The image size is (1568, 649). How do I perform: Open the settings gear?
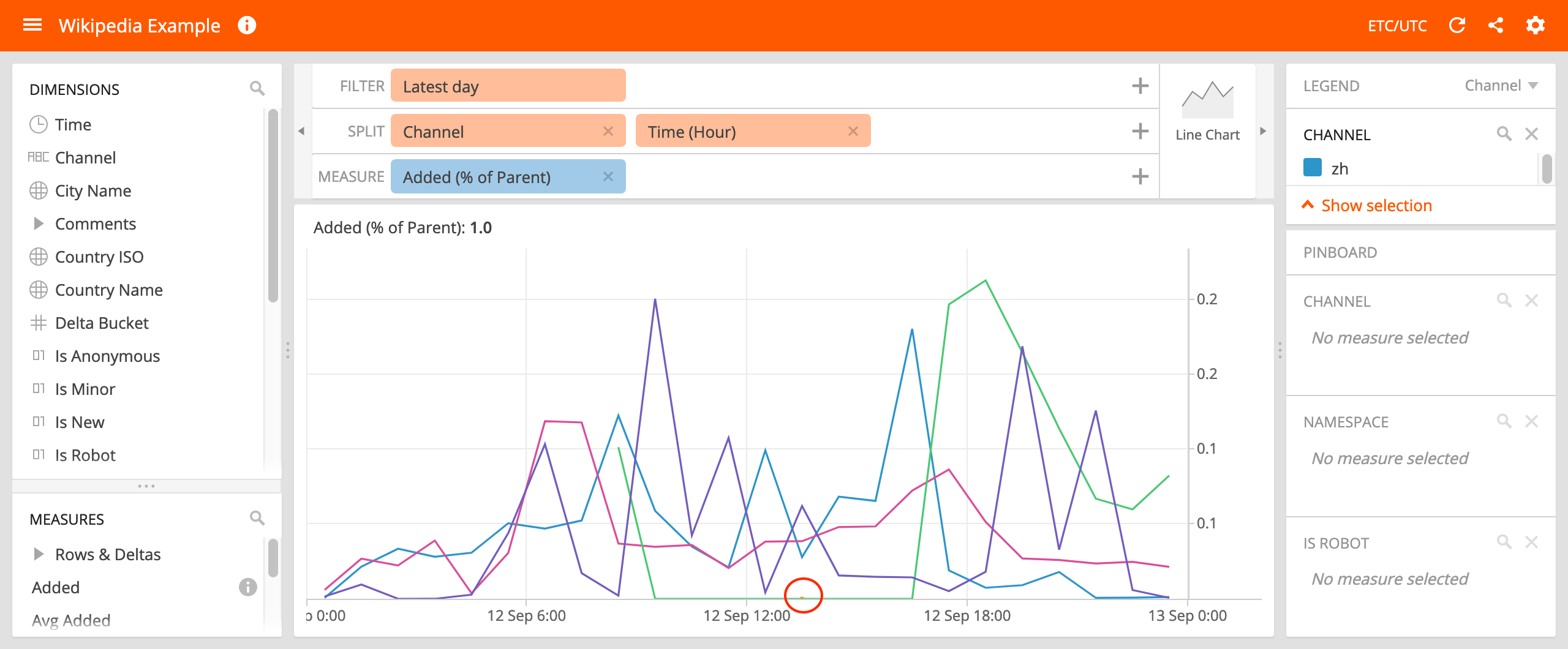(x=1536, y=25)
